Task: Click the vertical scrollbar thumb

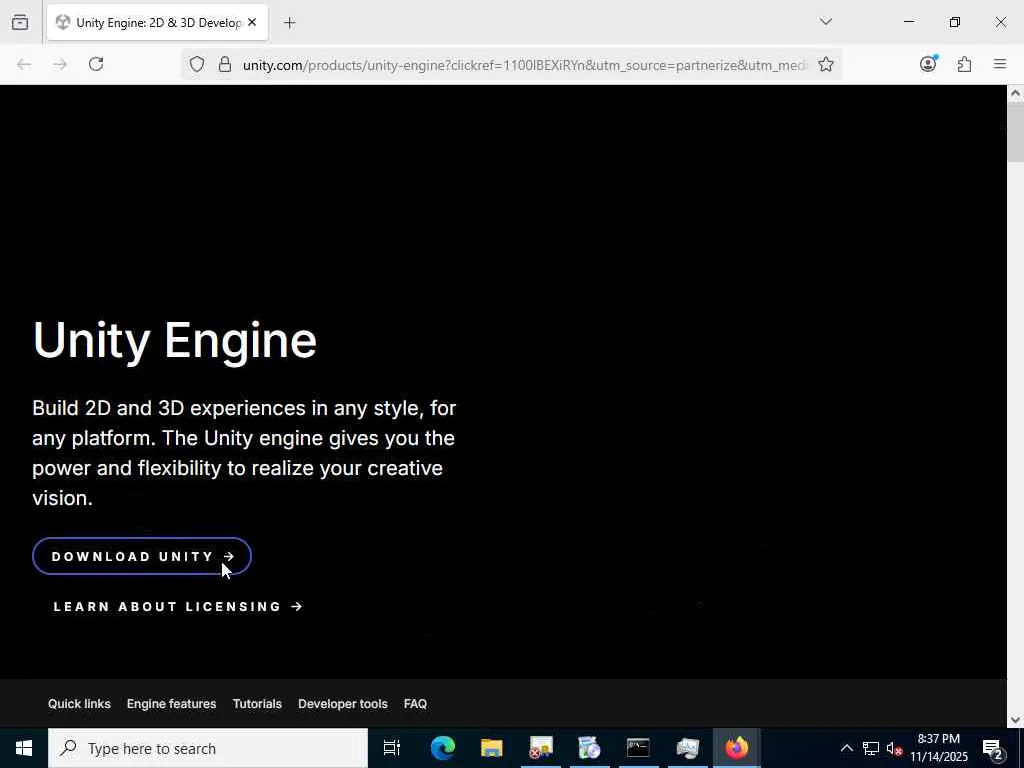Action: click(x=1015, y=131)
